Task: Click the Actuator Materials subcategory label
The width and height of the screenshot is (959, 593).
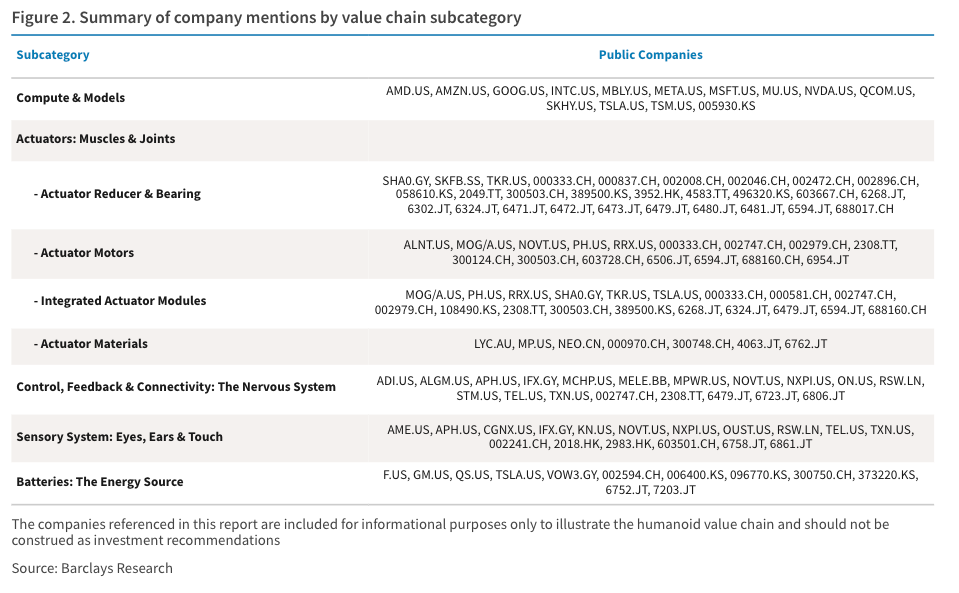Action: tap(91, 344)
